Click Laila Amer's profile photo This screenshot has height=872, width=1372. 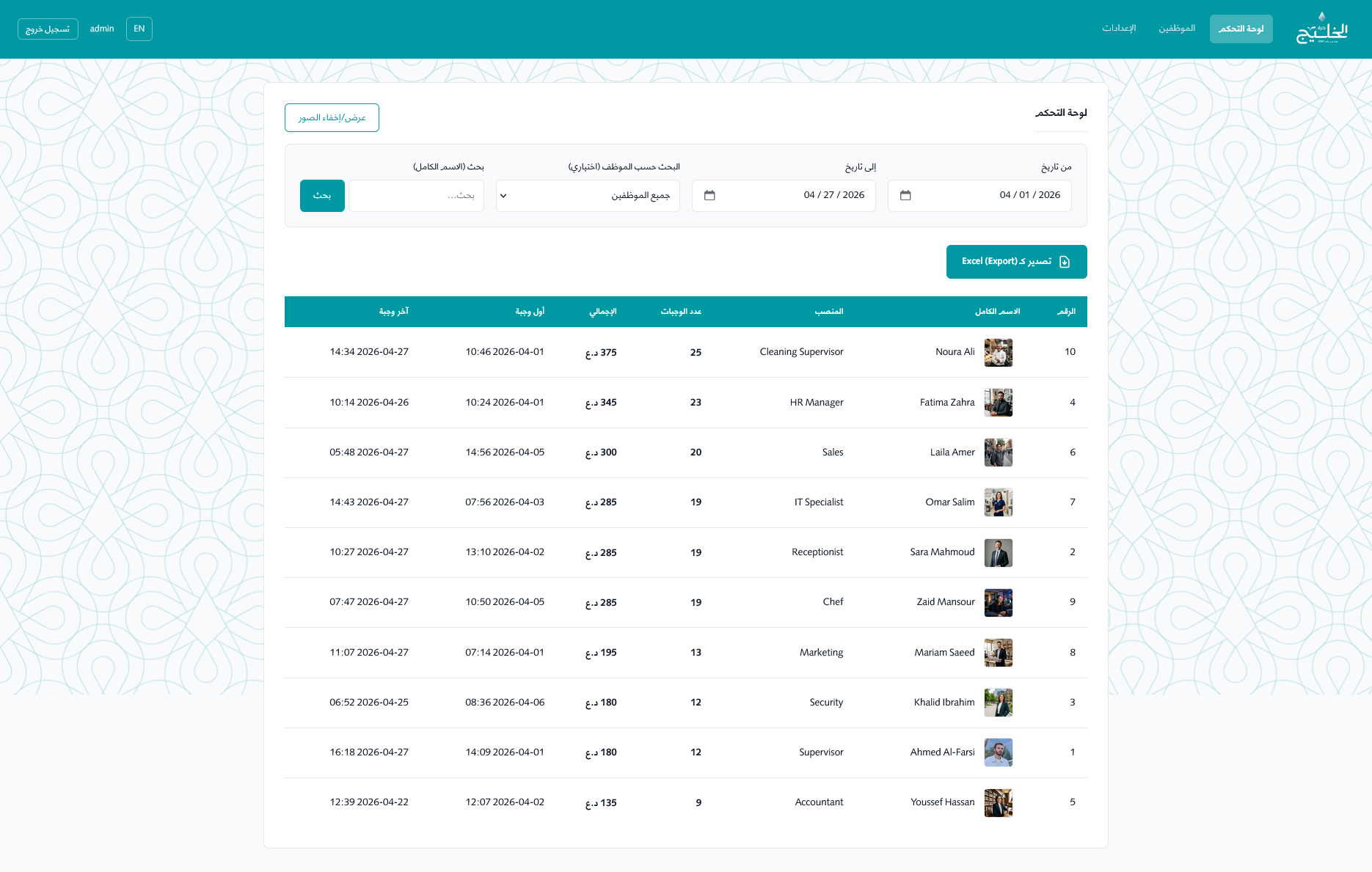pos(998,453)
